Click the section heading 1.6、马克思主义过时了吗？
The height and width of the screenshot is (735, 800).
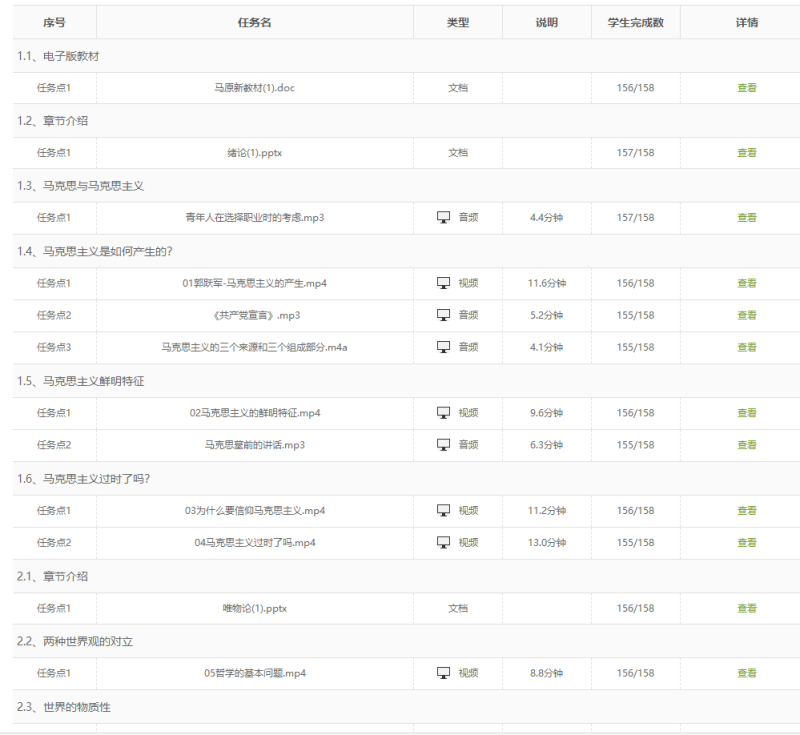[x=84, y=478]
